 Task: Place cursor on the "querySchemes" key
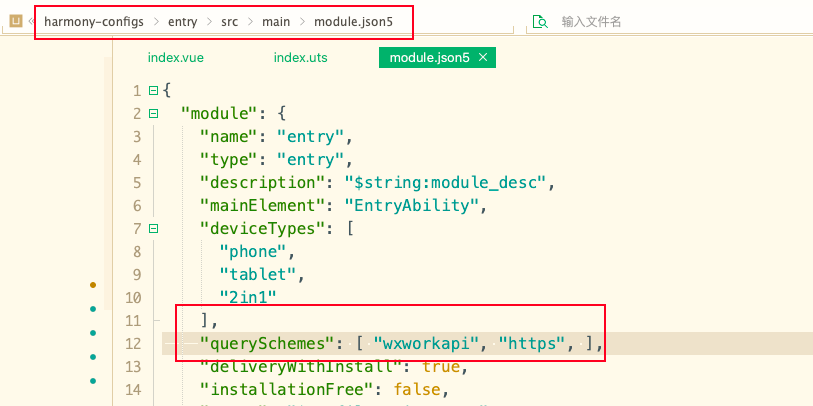[x=268, y=344]
